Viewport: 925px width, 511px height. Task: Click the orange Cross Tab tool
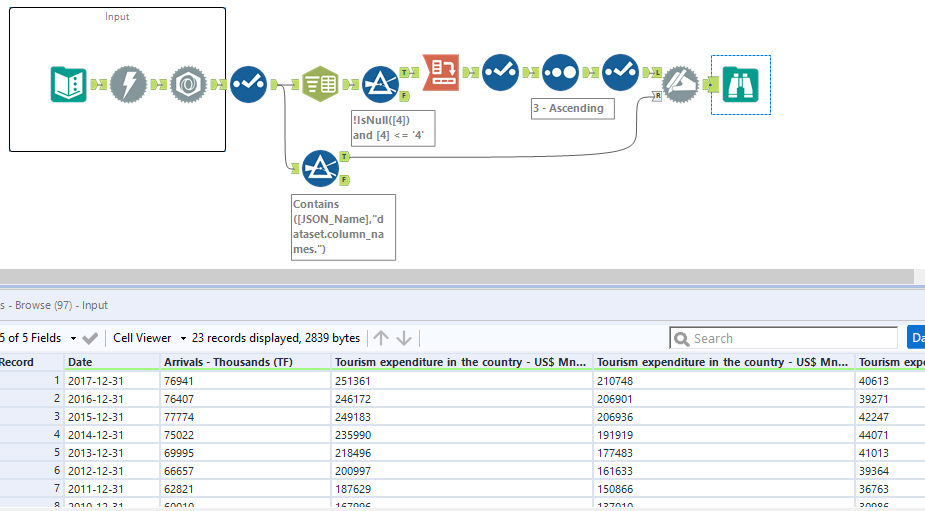440,72
